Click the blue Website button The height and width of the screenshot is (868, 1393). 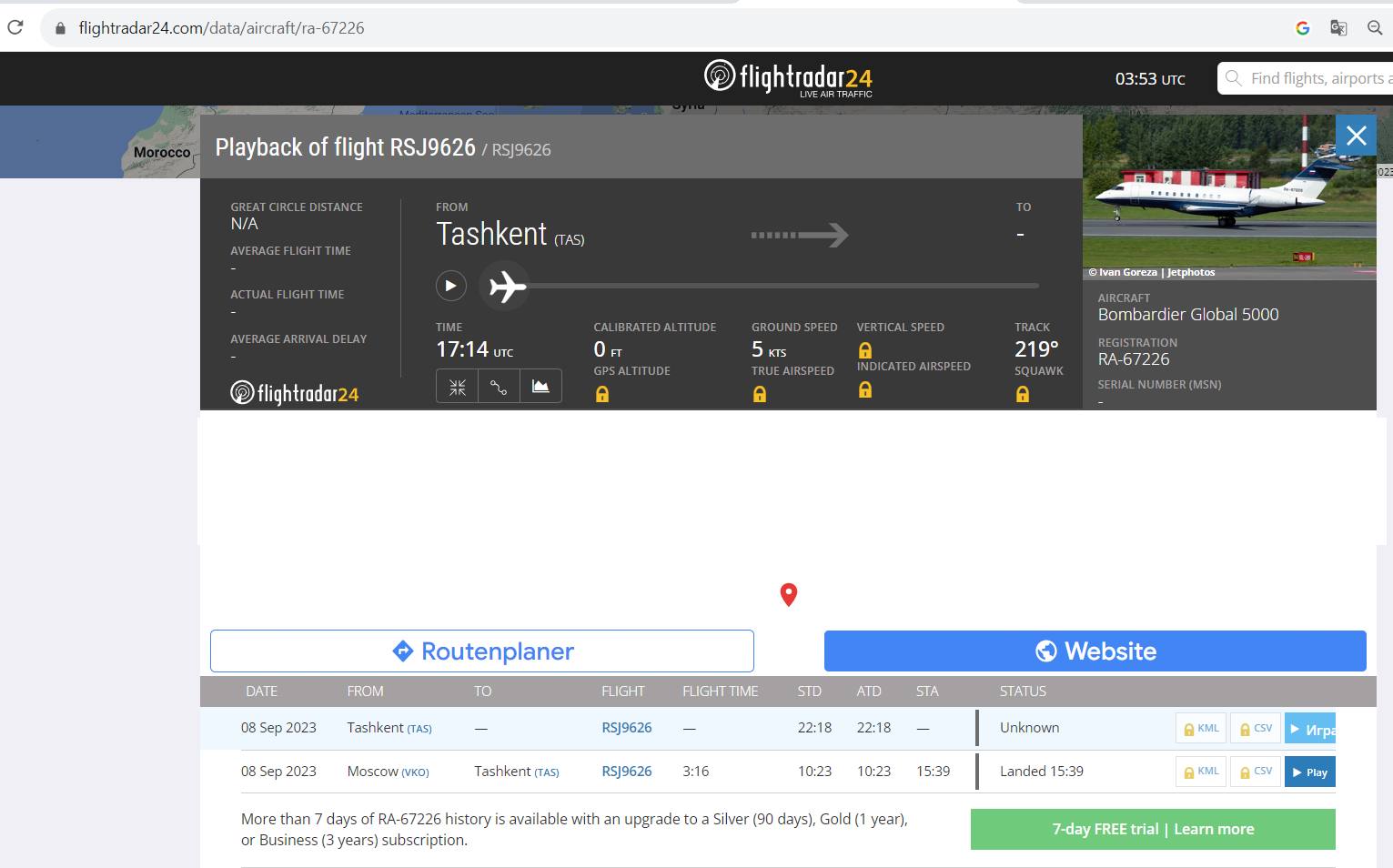pos(1095,651)
